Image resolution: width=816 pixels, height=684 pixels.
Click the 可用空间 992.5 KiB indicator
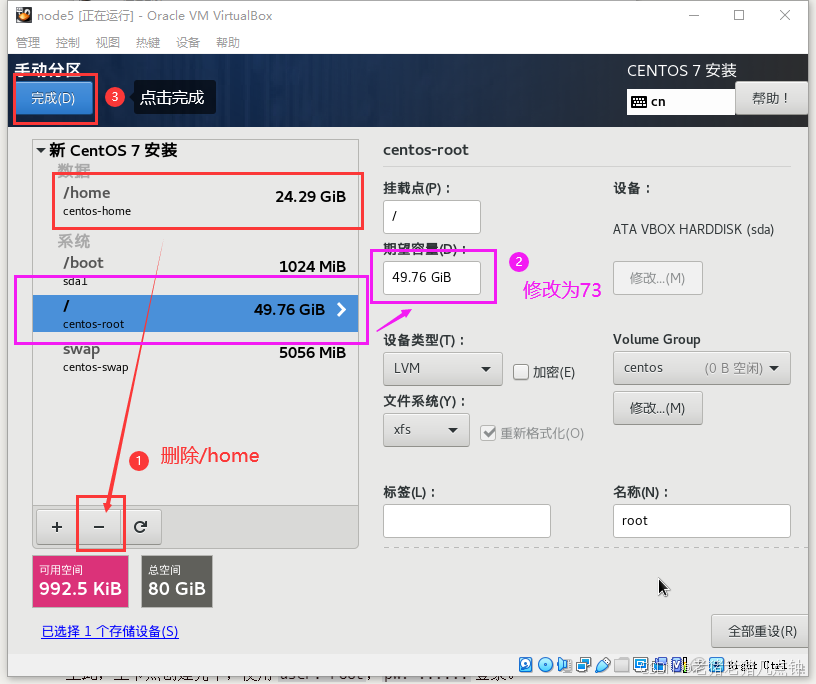81,581
